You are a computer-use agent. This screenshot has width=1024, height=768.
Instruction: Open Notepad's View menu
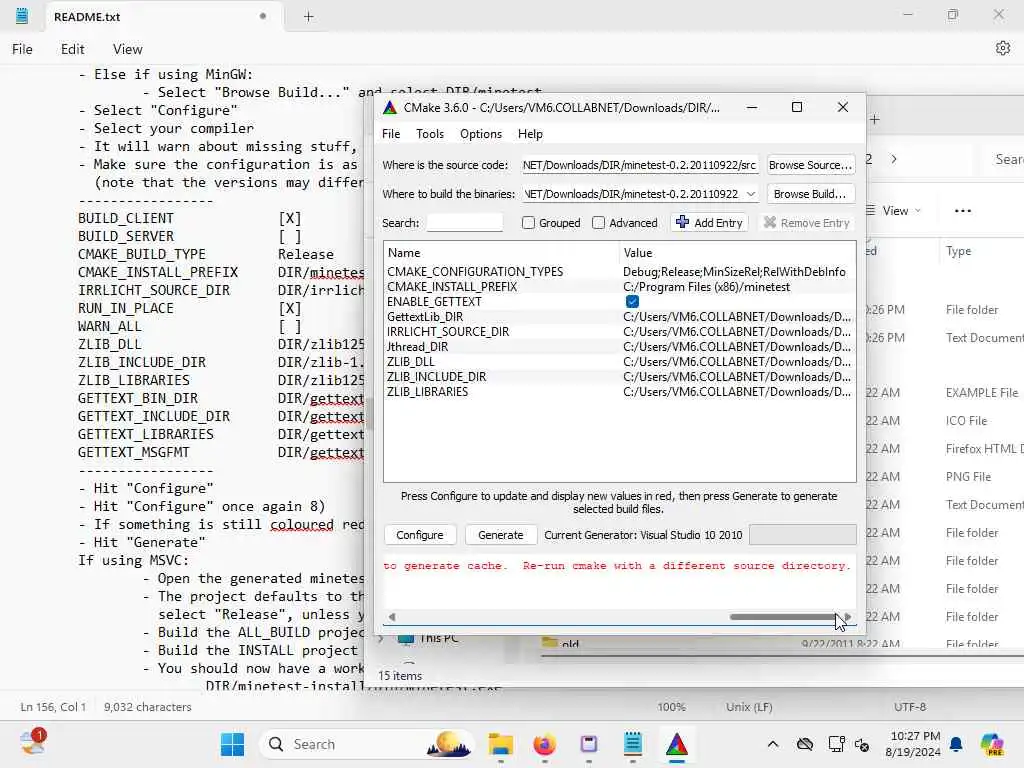(x=127, y=49)
